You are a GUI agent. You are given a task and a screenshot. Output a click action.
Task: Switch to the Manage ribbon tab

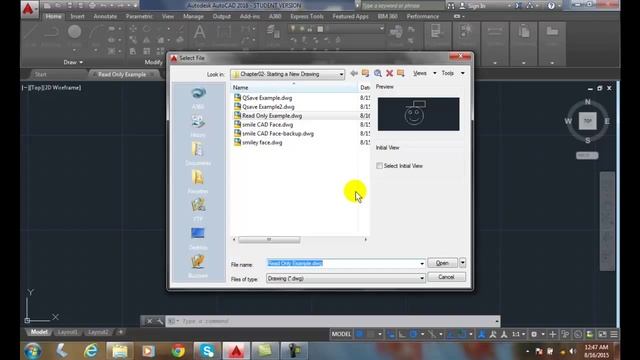(x=193, y=16)
